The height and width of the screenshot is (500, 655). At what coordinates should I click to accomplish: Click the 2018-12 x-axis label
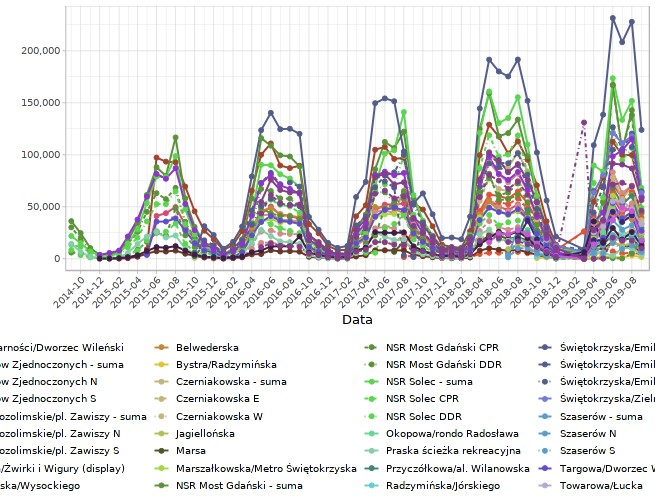547,292
